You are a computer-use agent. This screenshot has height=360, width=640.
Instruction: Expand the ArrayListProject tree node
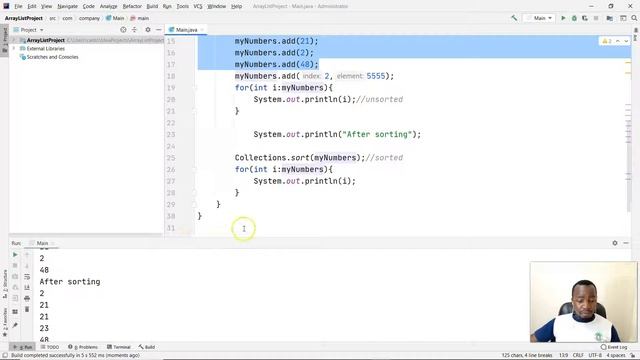15,40
